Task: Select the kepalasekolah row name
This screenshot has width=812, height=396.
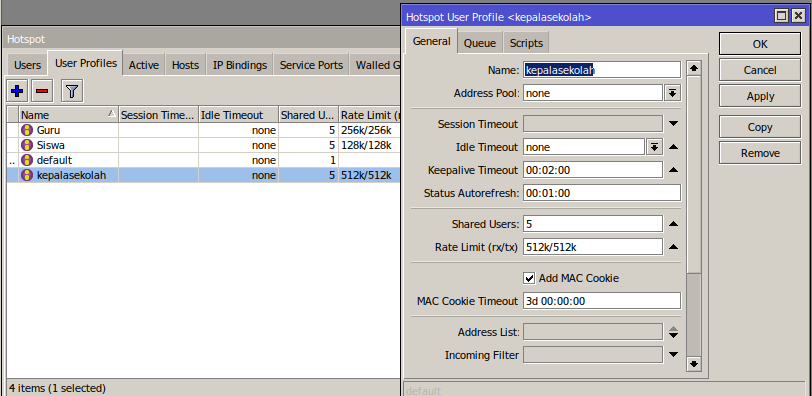Action: click(x=71, y=175)
